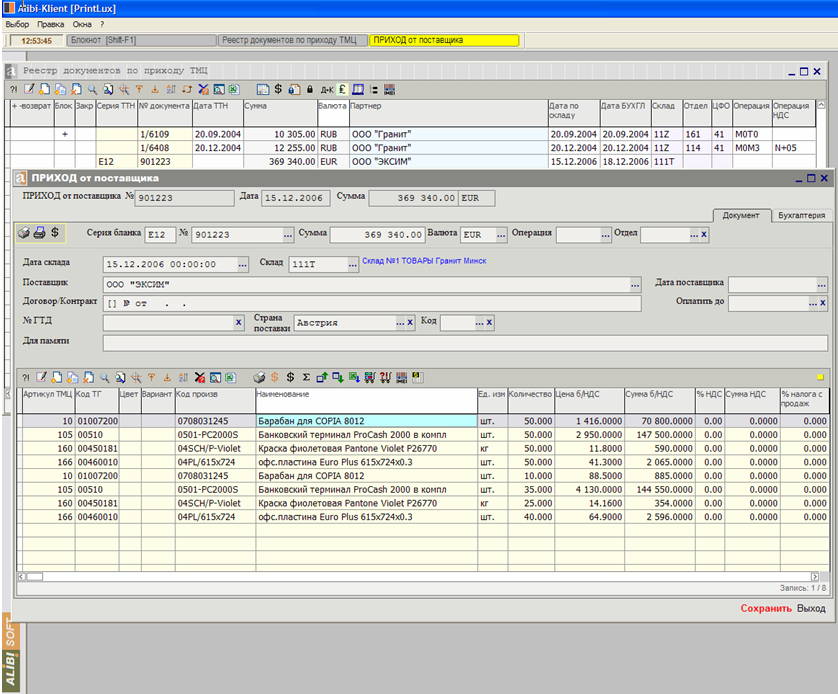Image resolution: width=838 pixels, height=694 pixels.
Task: Click Excel export icon in registry toolbar
Action: point(234,89)
